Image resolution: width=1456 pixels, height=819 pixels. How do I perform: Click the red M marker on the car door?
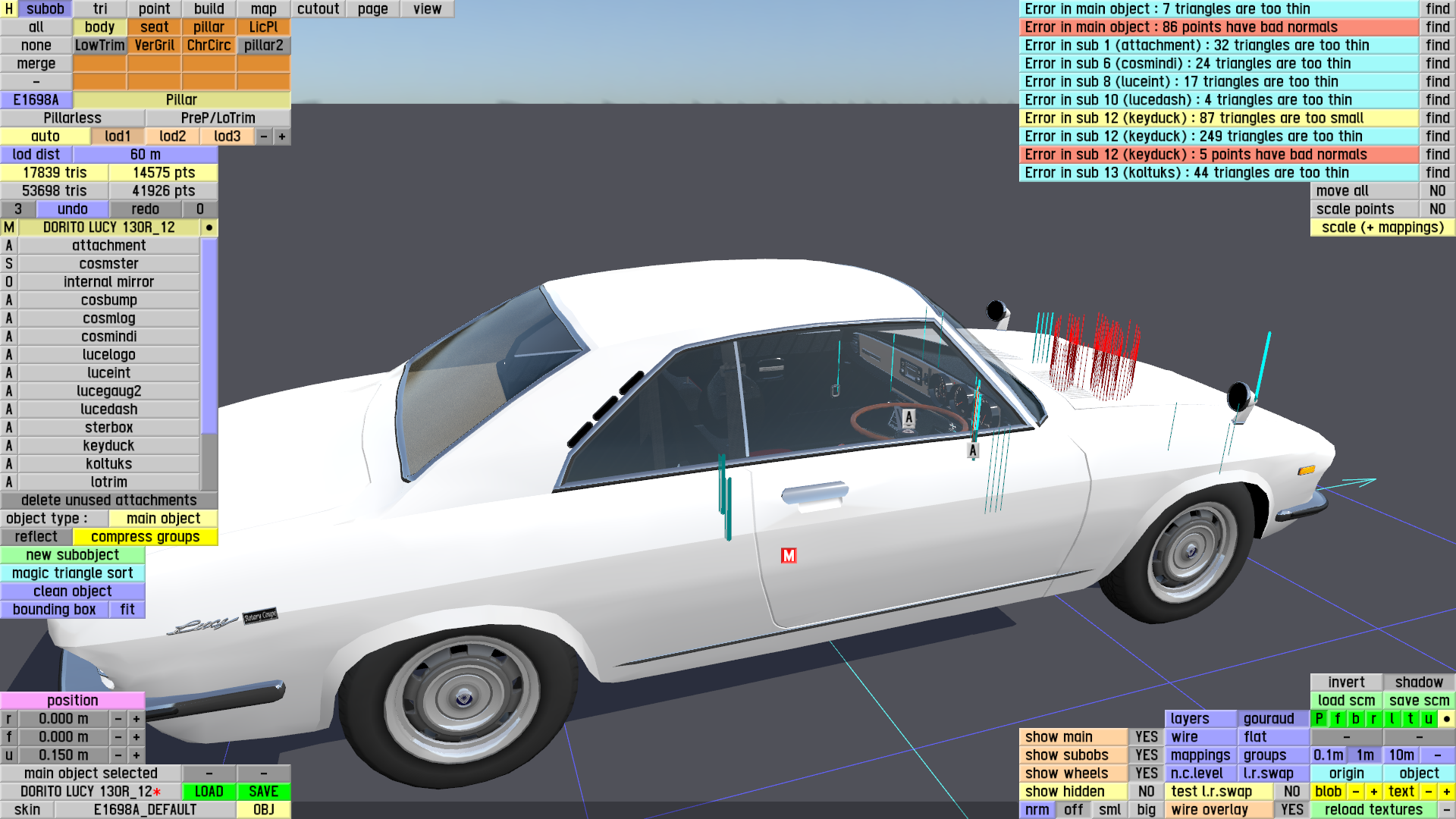[x=789, y=556]
